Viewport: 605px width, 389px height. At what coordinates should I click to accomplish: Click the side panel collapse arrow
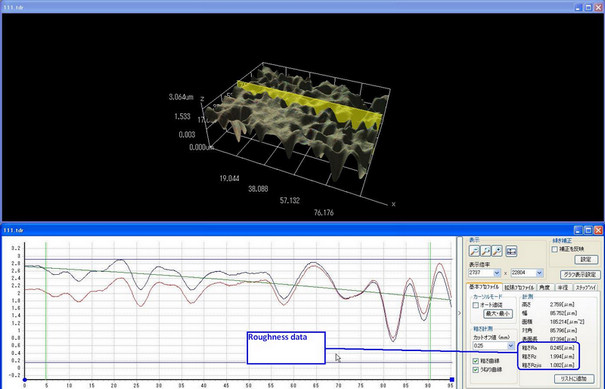(x=459, y=313)
